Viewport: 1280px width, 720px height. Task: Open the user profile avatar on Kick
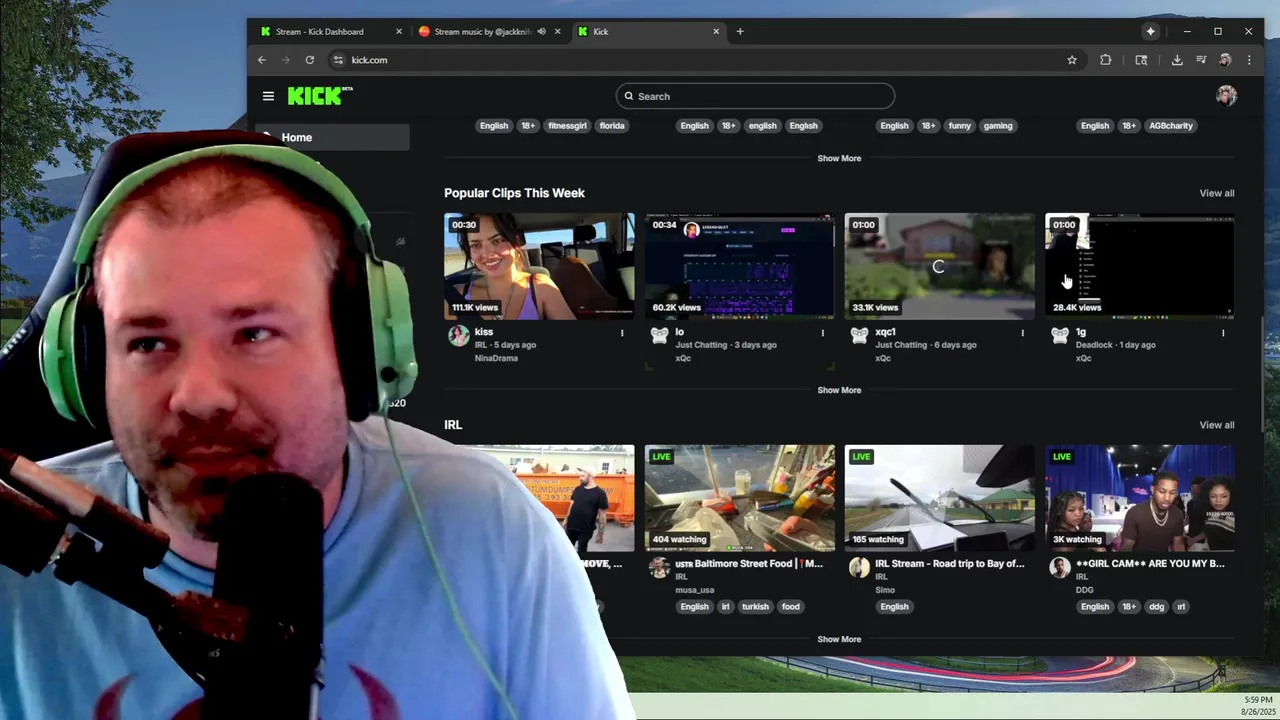click(x=1226, y=96)
